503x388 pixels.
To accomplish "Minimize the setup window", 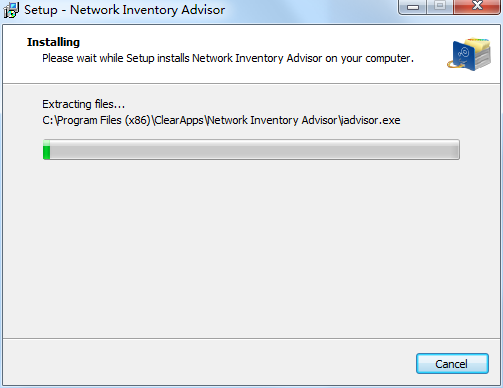I will click(x=413, y=6).
